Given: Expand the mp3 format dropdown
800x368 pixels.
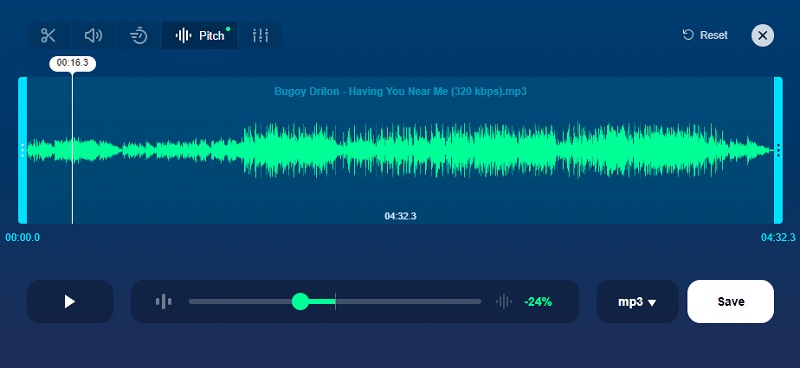Looking at the screenshot, I should (637, 302).
